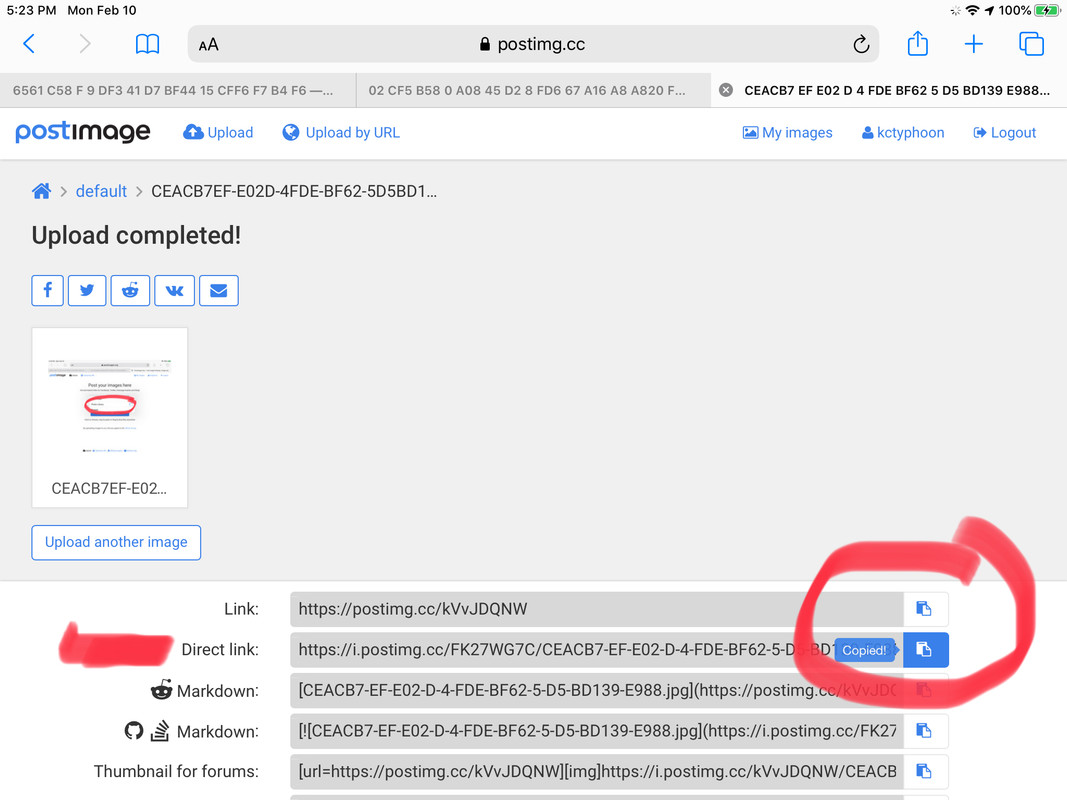The height and width of the screenshot is (800, 1067).
Task: Choose Upload by URL
Action: (341, 133)
